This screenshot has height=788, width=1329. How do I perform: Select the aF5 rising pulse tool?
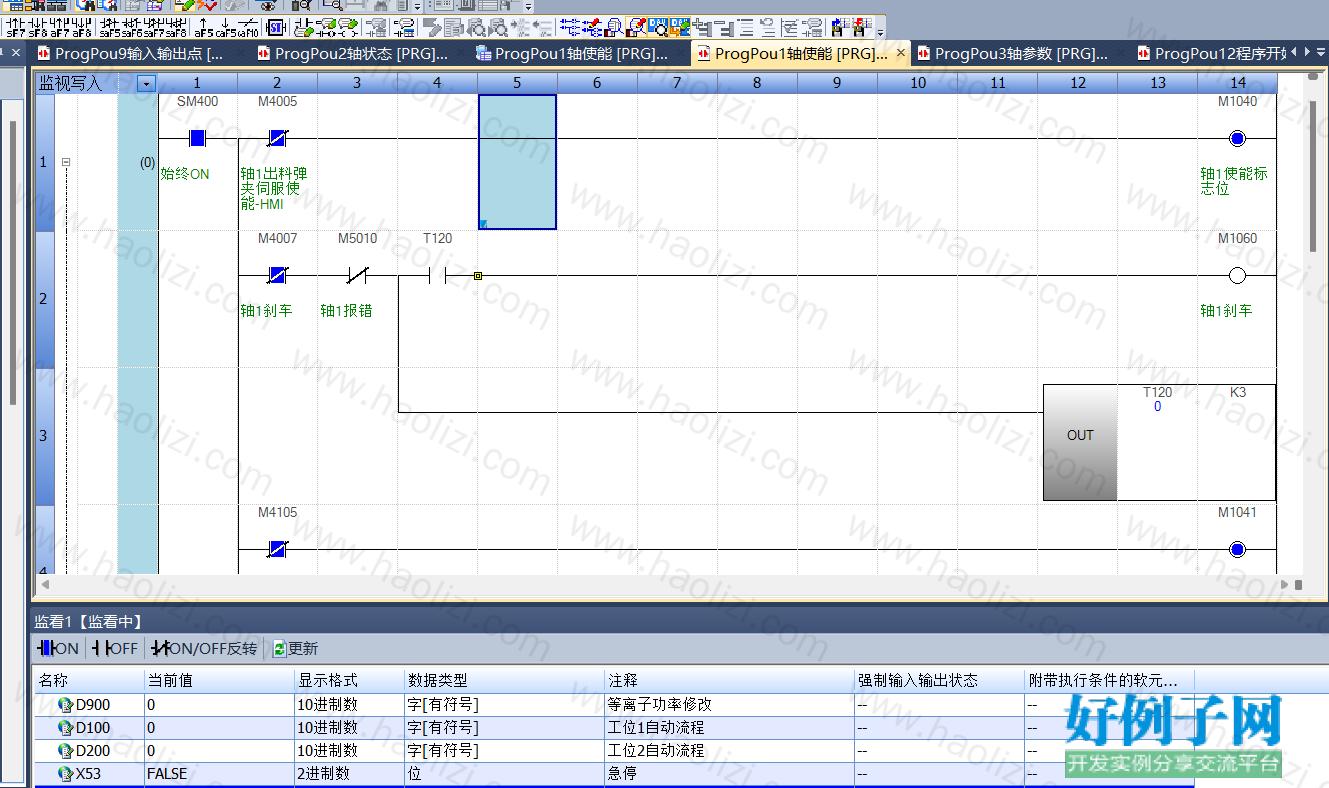pyautogui.click(x=204, y=26)
